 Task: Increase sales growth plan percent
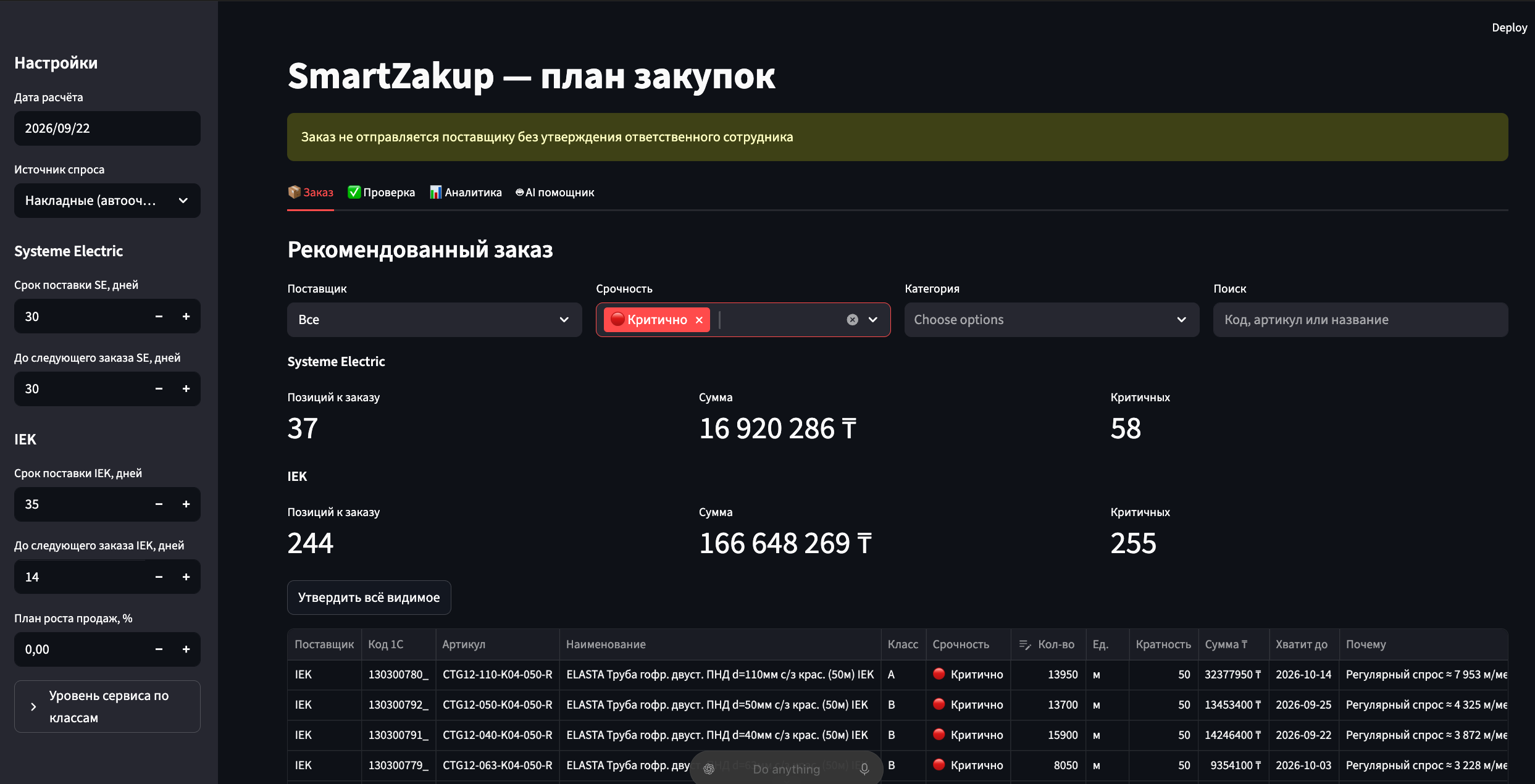click(x=186, y=649)
